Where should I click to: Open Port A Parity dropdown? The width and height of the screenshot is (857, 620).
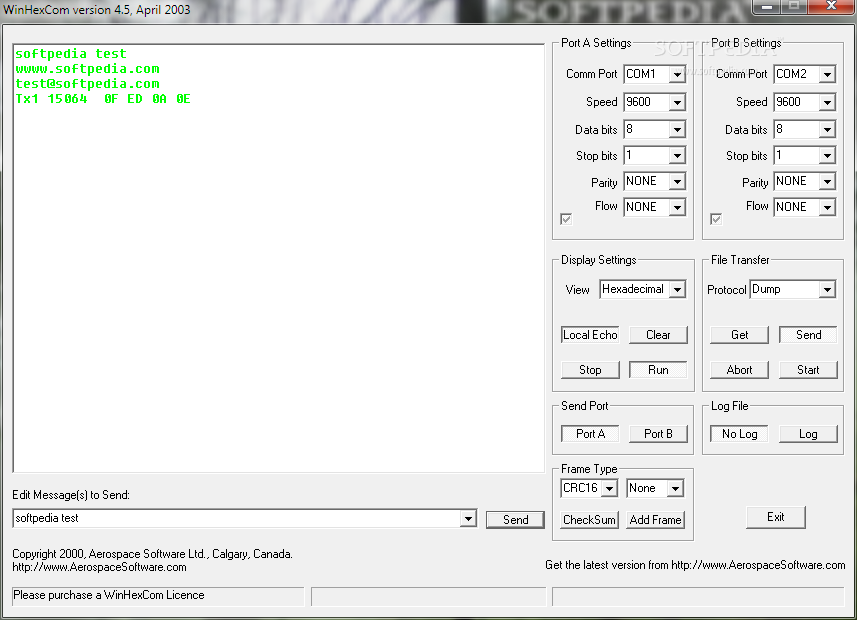tap(677, 182)
